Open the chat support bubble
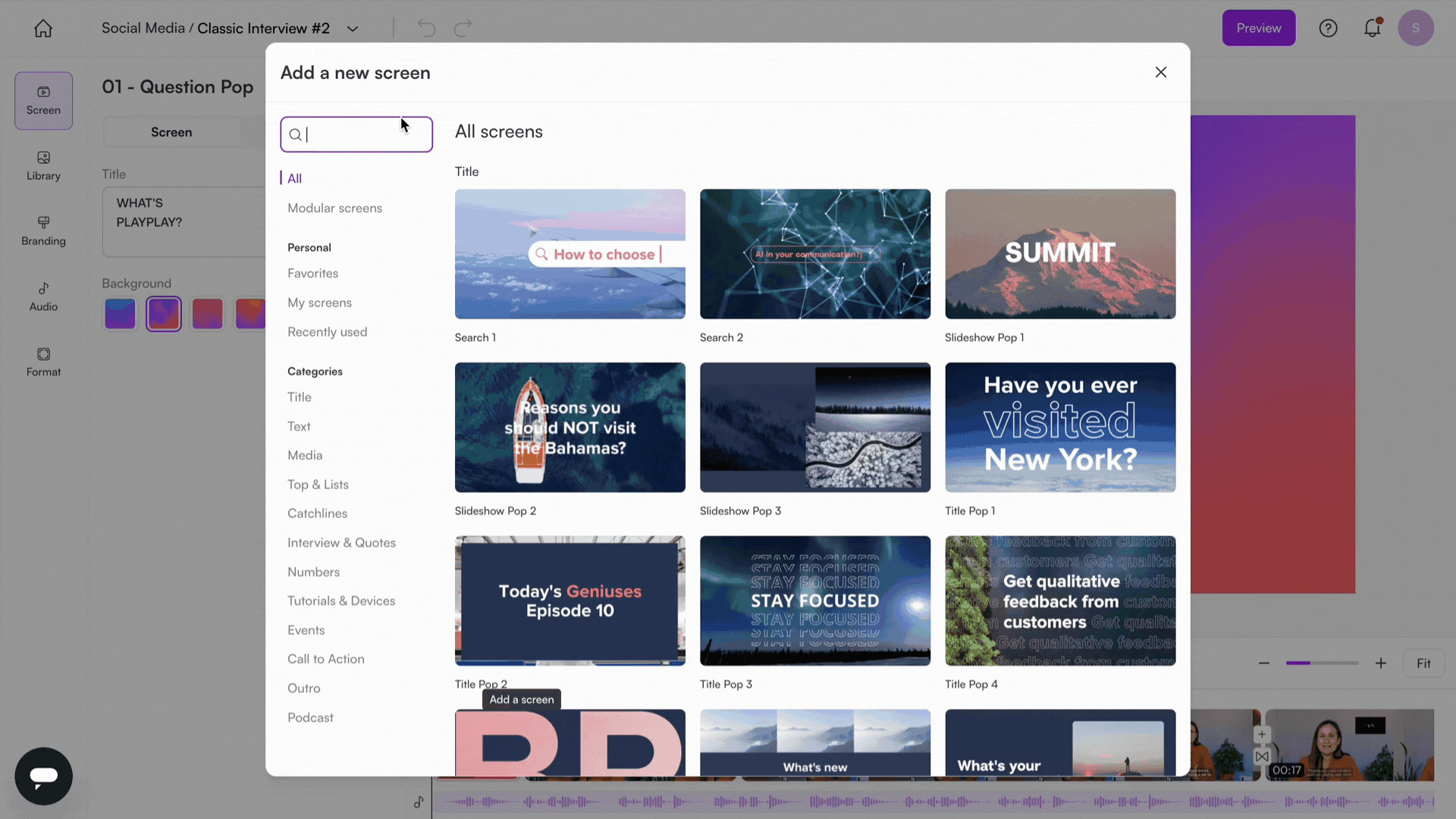The height and width of the screenshot is (819, 1456). 43,776
